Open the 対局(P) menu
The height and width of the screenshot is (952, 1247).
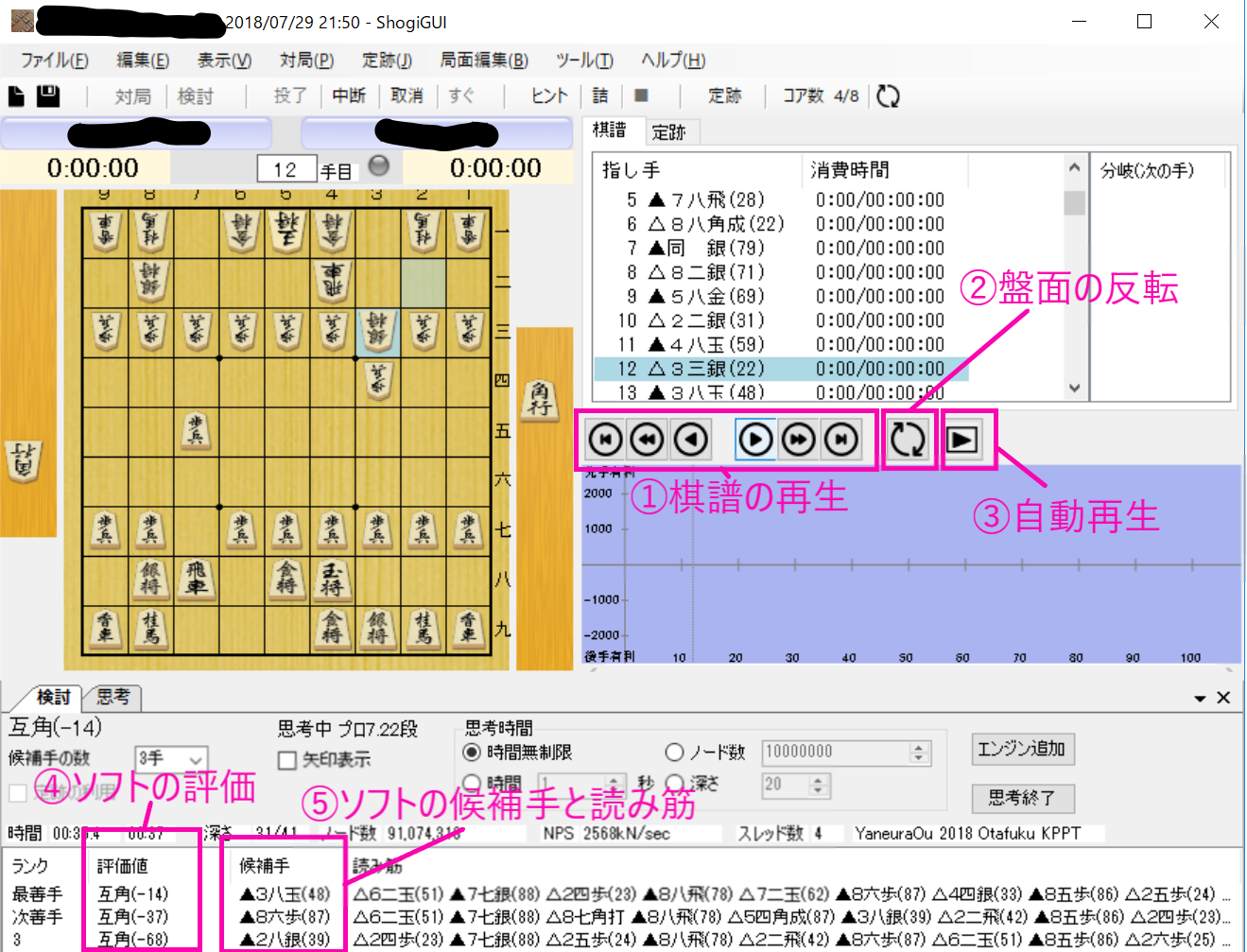306,61
